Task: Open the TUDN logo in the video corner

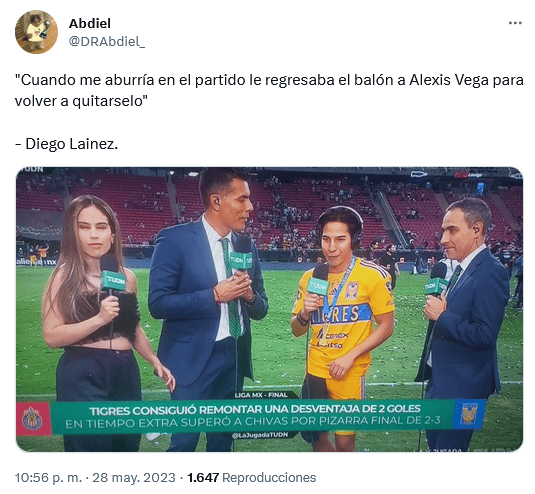Action: click(31, 170)
